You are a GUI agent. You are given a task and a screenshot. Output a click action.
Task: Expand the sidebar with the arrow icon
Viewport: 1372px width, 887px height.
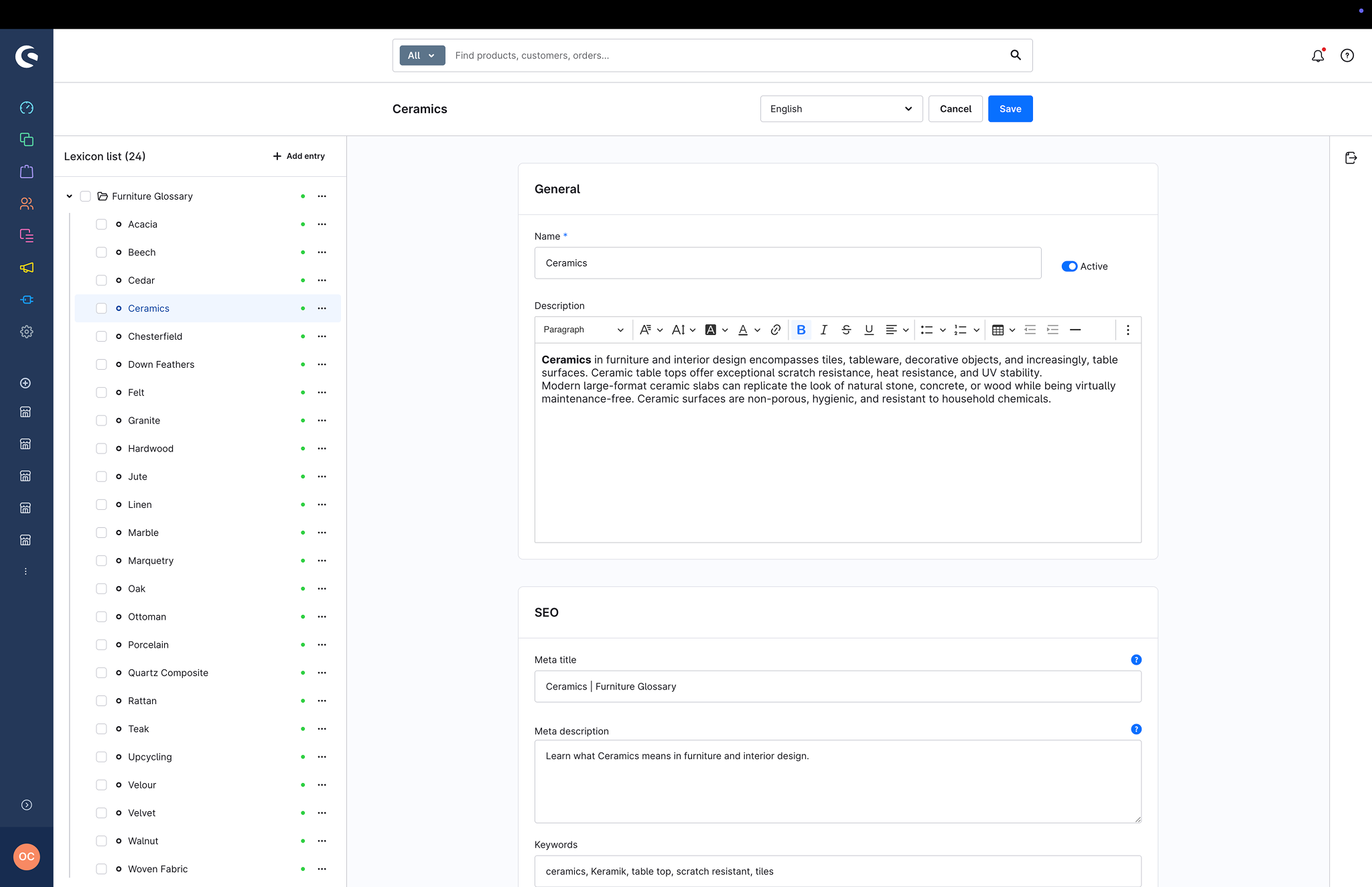point(27,805)
